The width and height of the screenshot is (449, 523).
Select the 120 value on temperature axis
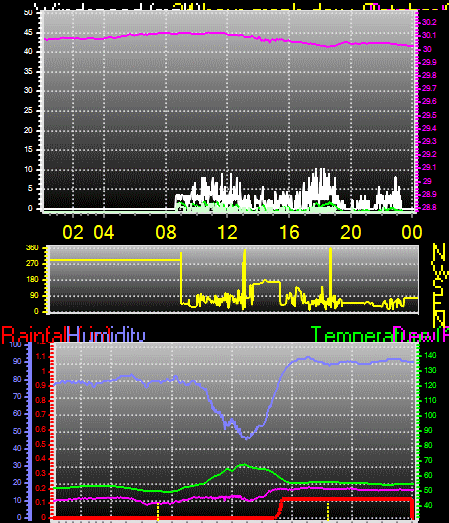[x=430, y=386]
